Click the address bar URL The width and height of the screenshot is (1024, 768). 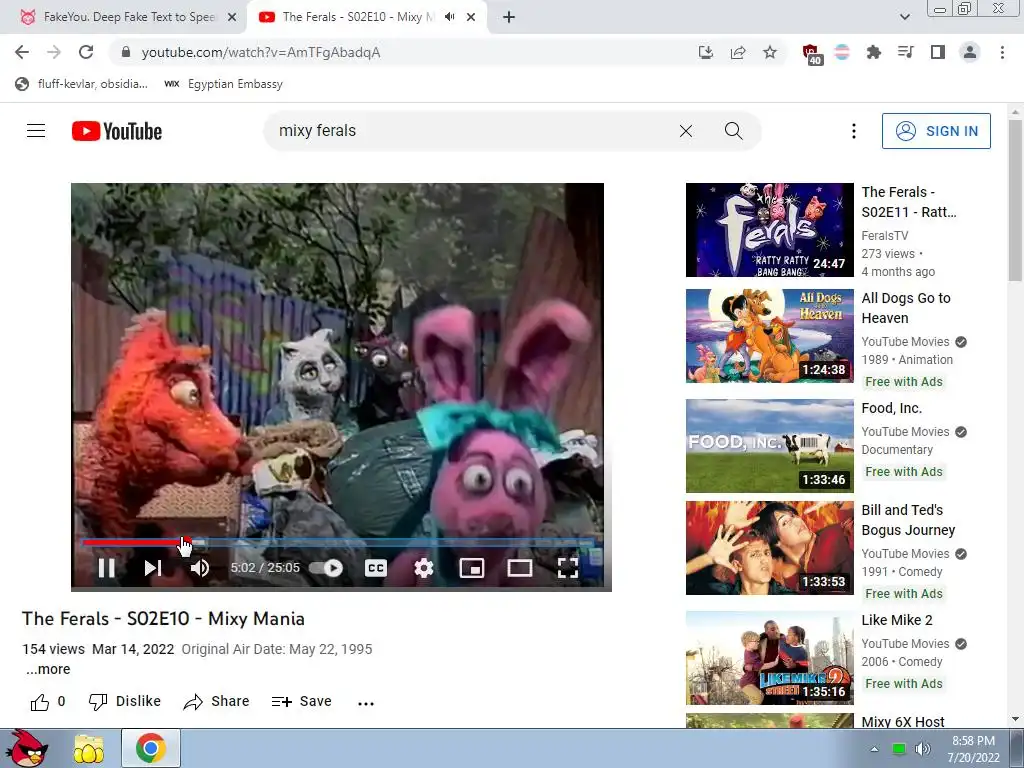click(261, 52)
